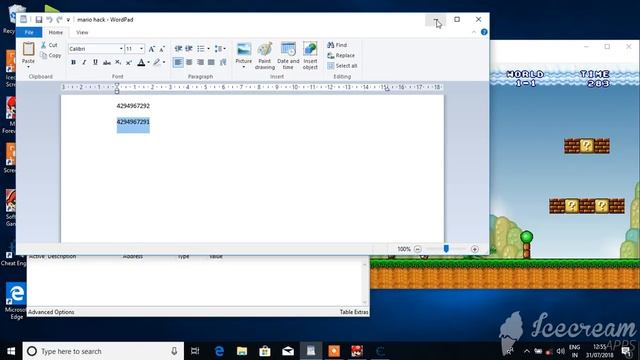Open Task View from the taskbar
The width and height of the screenshot is (640, 360).
195,351
